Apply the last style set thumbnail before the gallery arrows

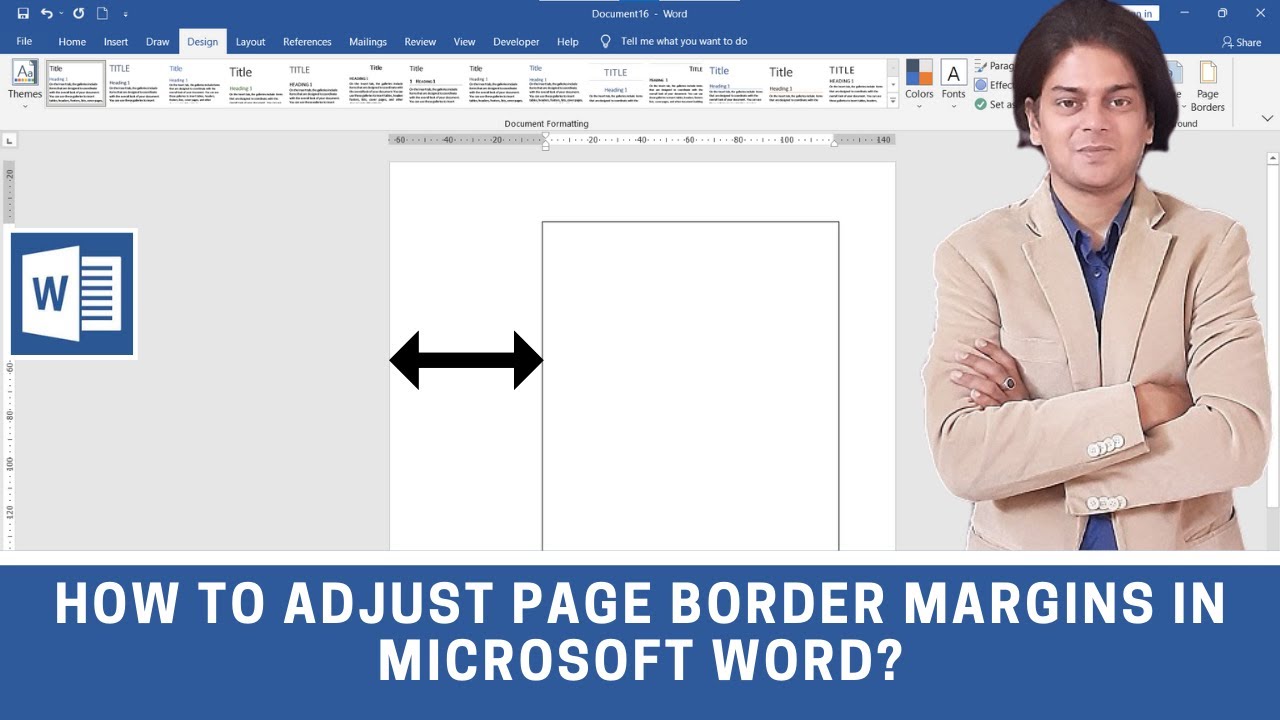coord(856,83)
